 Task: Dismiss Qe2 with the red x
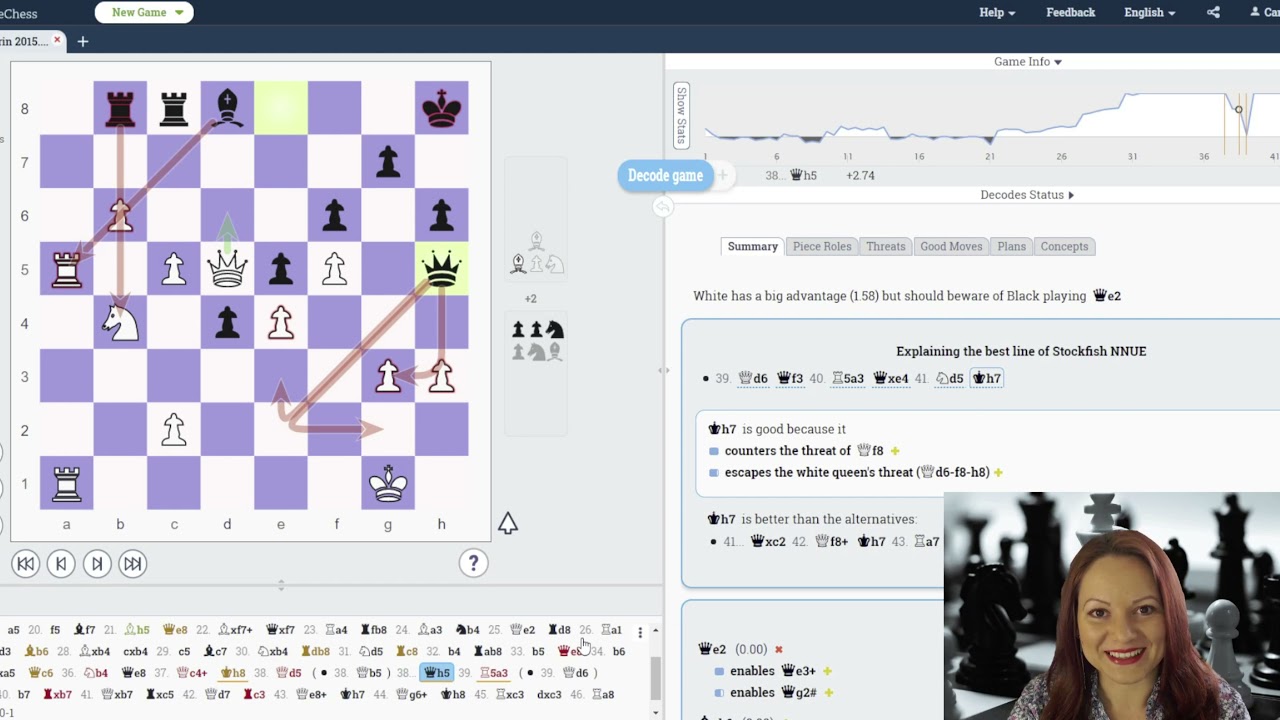click(x=779, y=650)
